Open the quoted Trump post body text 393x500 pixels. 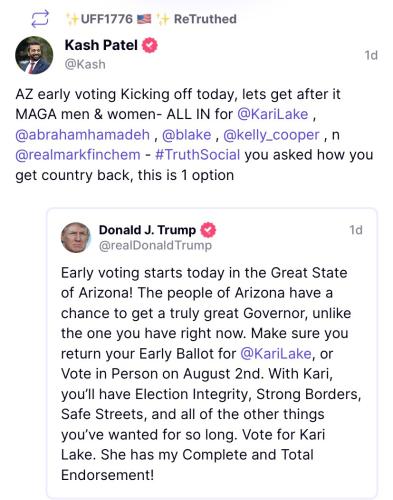coord(211,374)
